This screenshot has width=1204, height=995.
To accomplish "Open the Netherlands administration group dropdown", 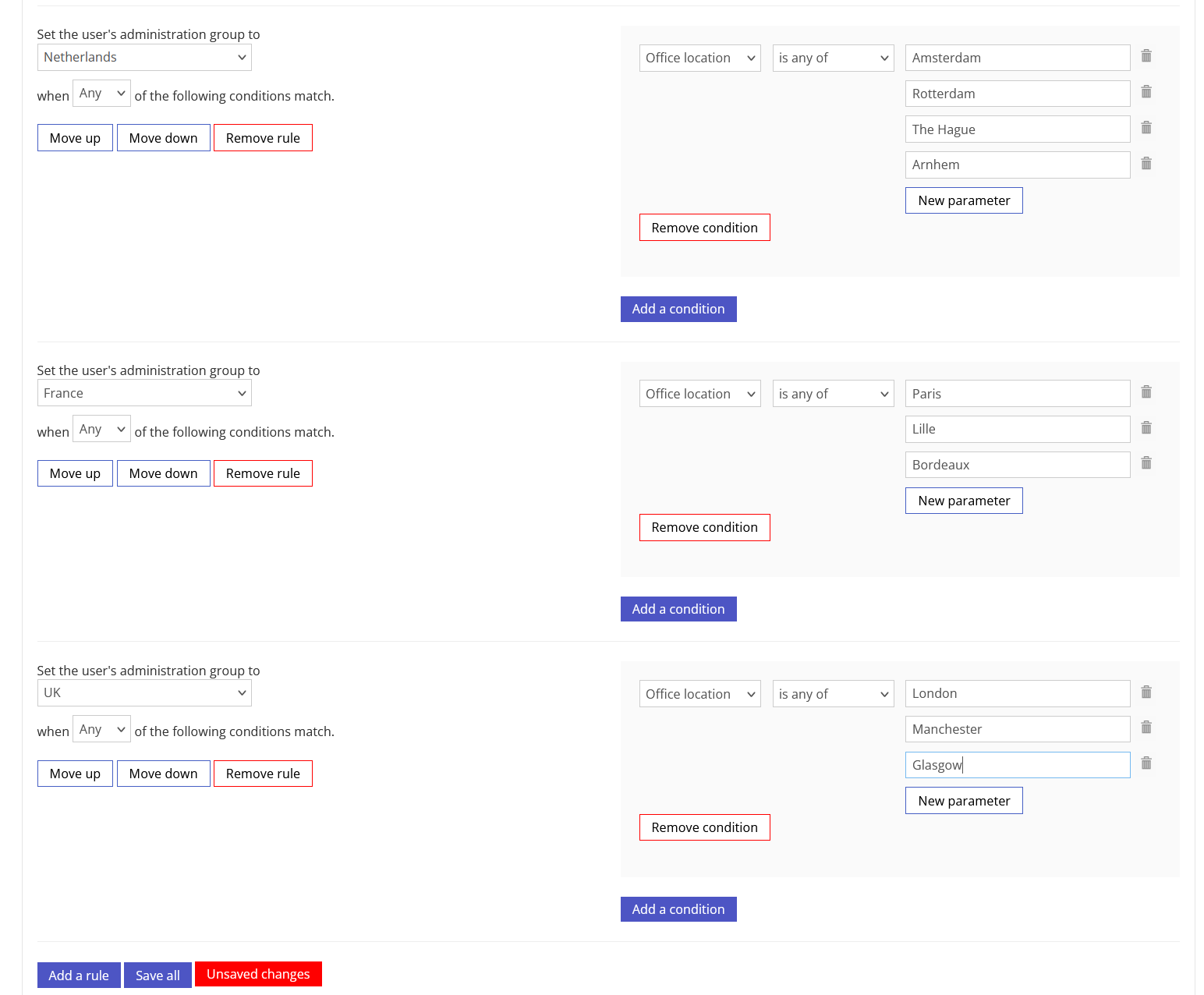I will point(144,58).
